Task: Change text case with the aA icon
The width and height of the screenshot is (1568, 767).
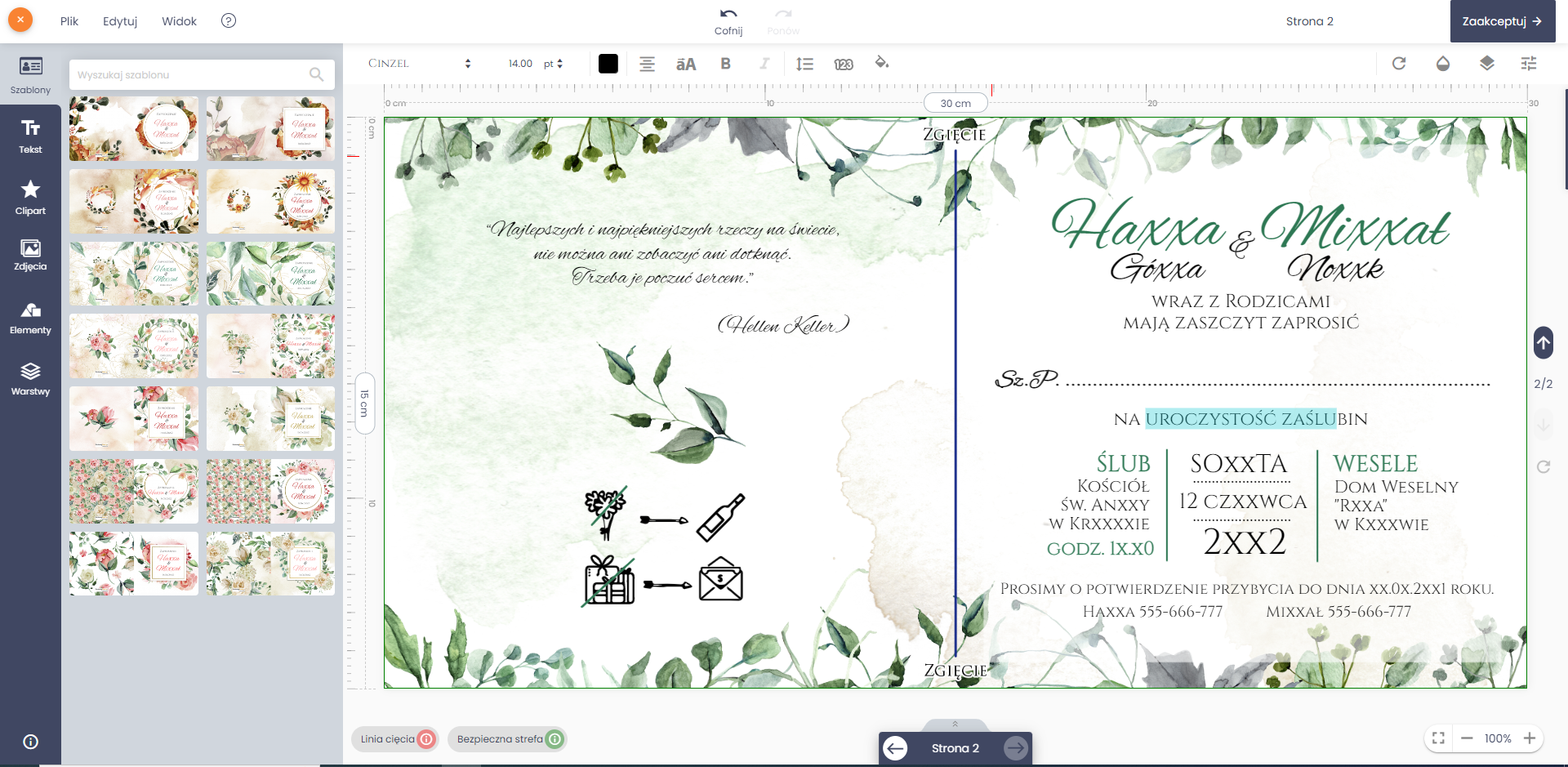Action: coord(686,64)
